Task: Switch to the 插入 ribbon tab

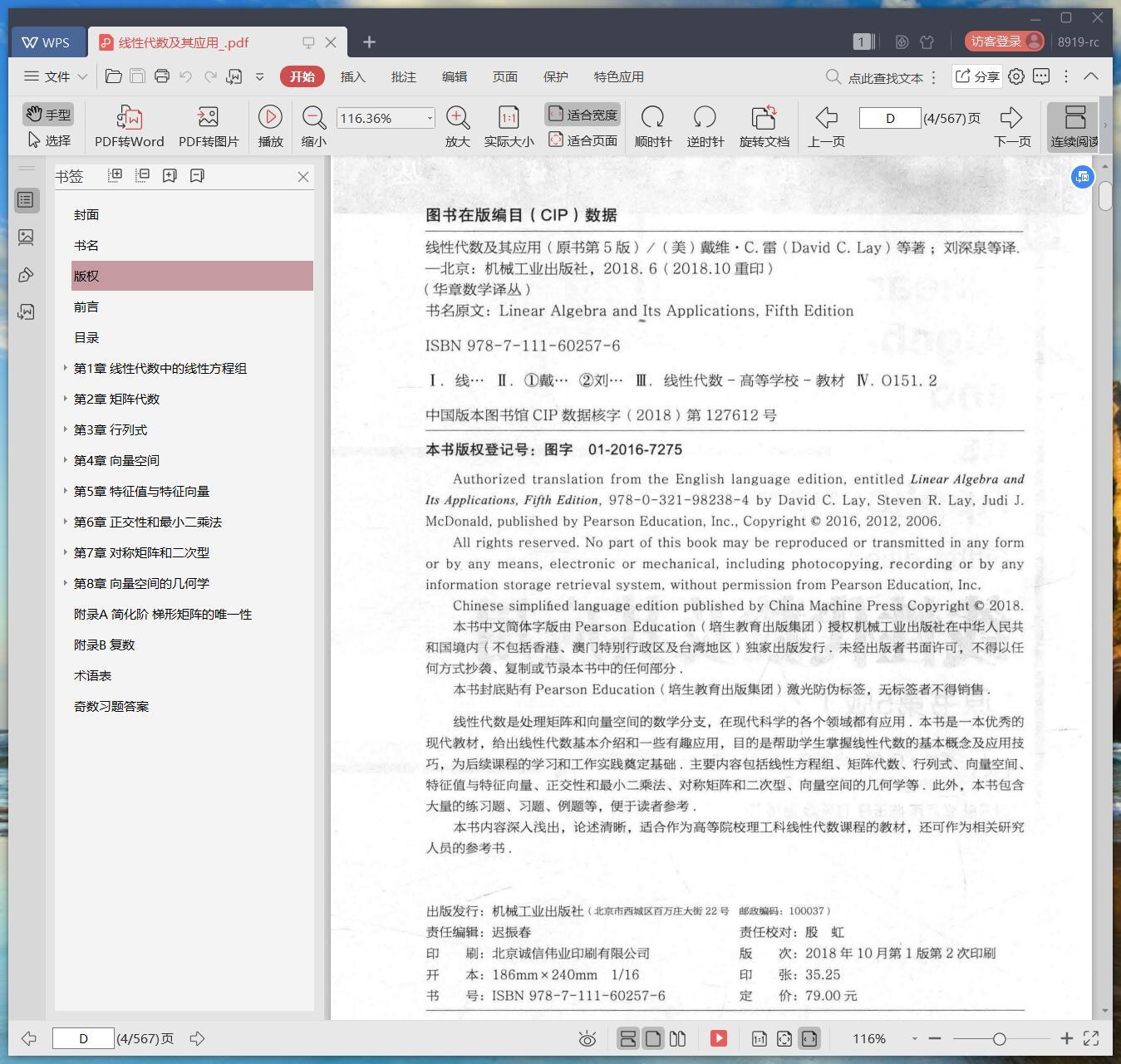Action: (353, 76)
